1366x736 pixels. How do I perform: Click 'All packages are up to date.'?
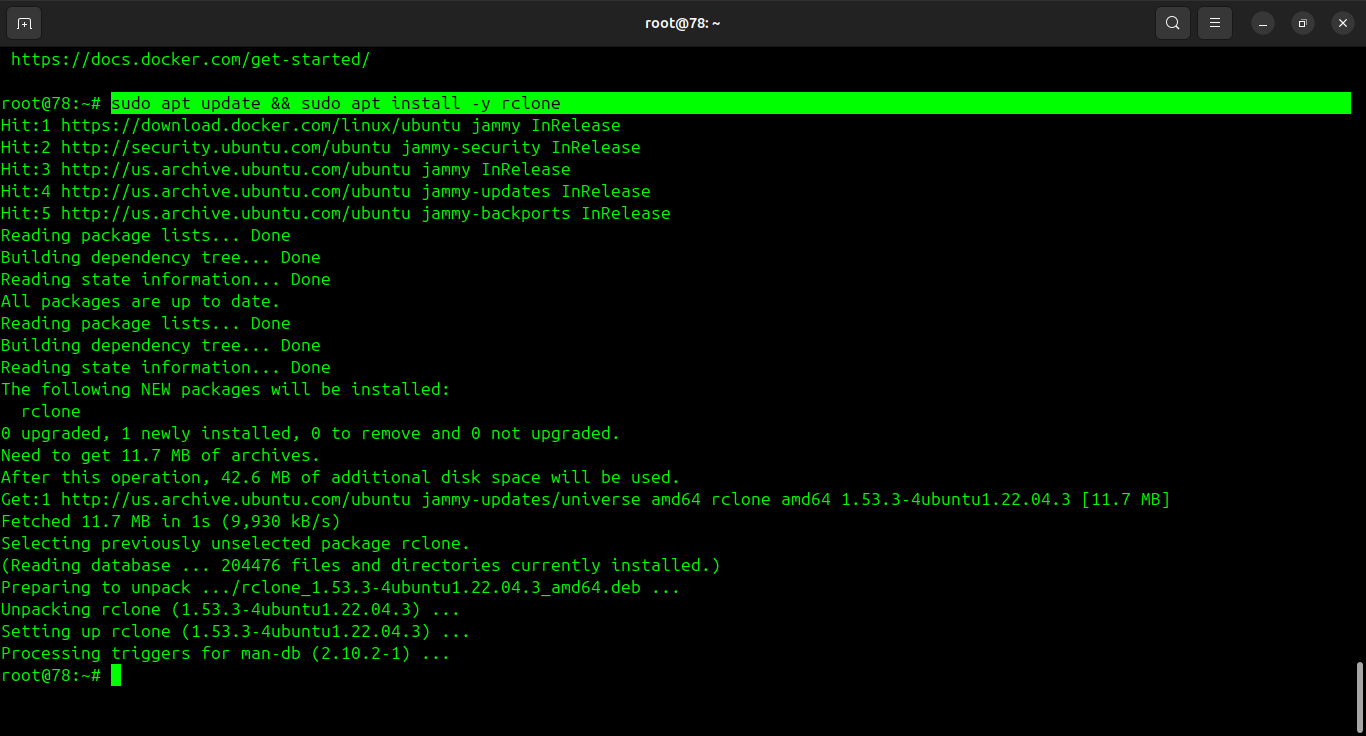141,302
